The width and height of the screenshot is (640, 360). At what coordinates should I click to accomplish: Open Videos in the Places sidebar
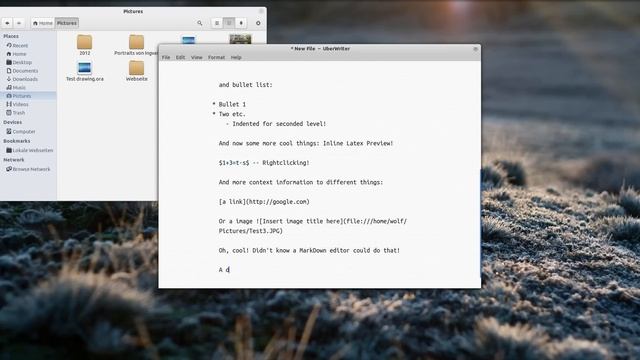(18, 104)
